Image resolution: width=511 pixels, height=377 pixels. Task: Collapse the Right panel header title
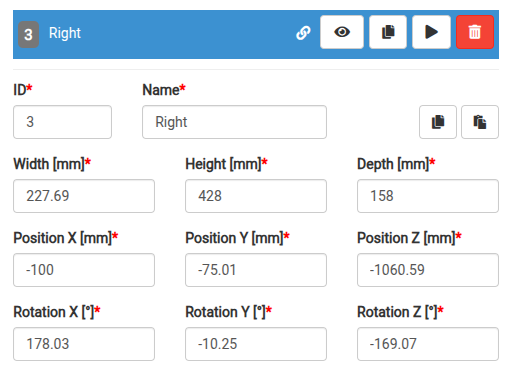pyautogui.click(x=65, y=33)
